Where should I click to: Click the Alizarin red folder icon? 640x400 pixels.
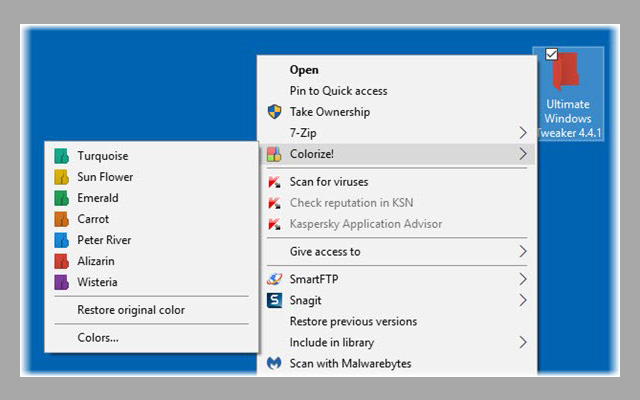61,261
